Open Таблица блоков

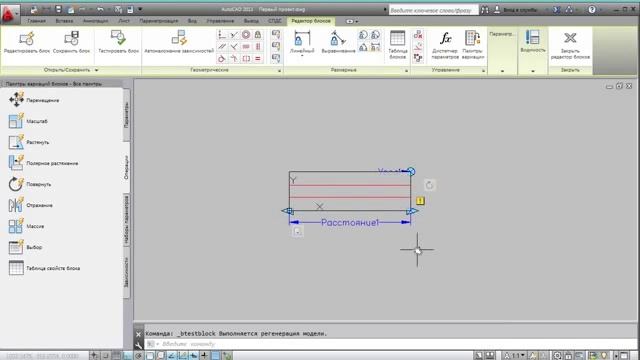(x=397, y=45)
